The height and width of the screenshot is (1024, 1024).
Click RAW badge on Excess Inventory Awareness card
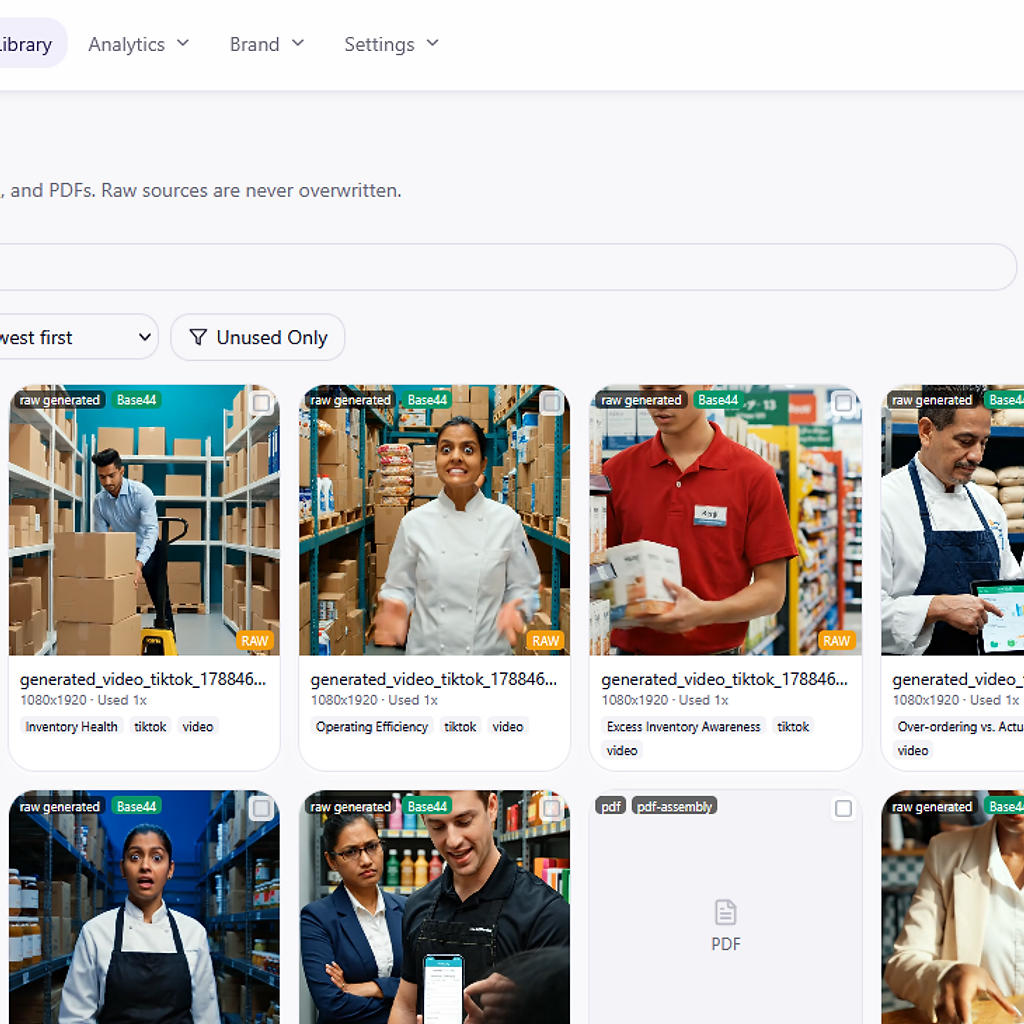point(837,641)
